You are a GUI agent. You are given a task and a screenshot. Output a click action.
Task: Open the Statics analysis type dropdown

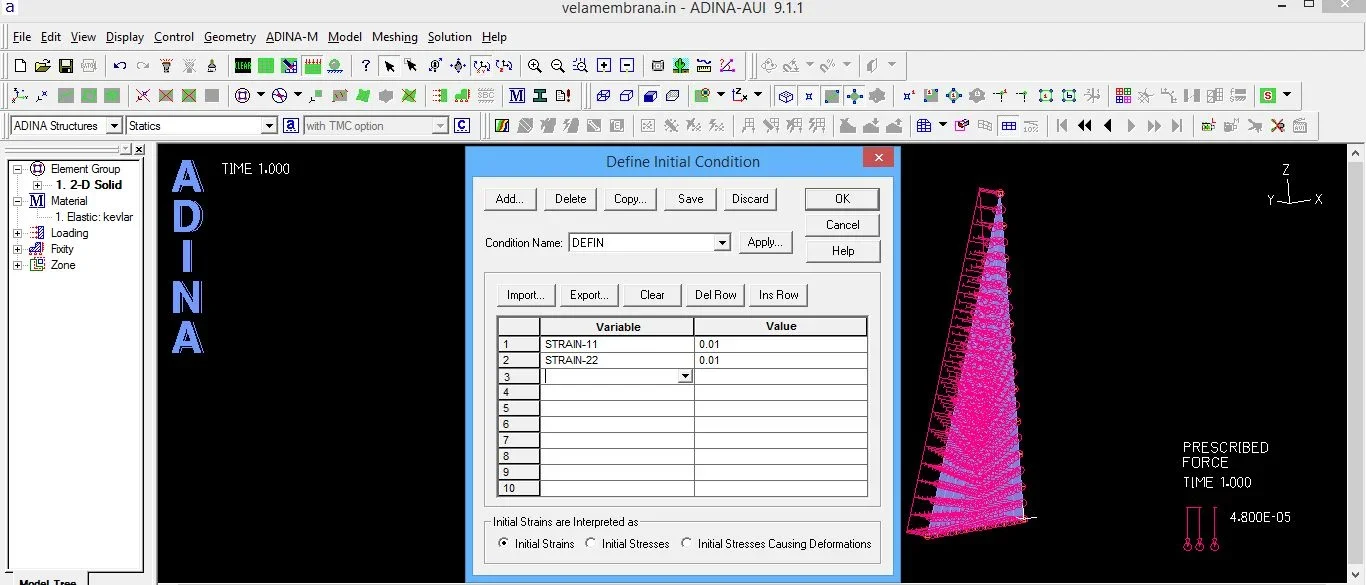pos(269,126)
